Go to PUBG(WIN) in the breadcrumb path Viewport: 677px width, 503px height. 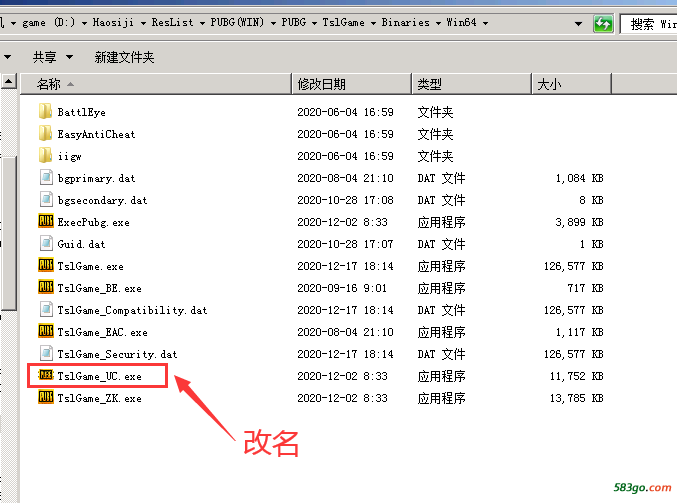237,22
